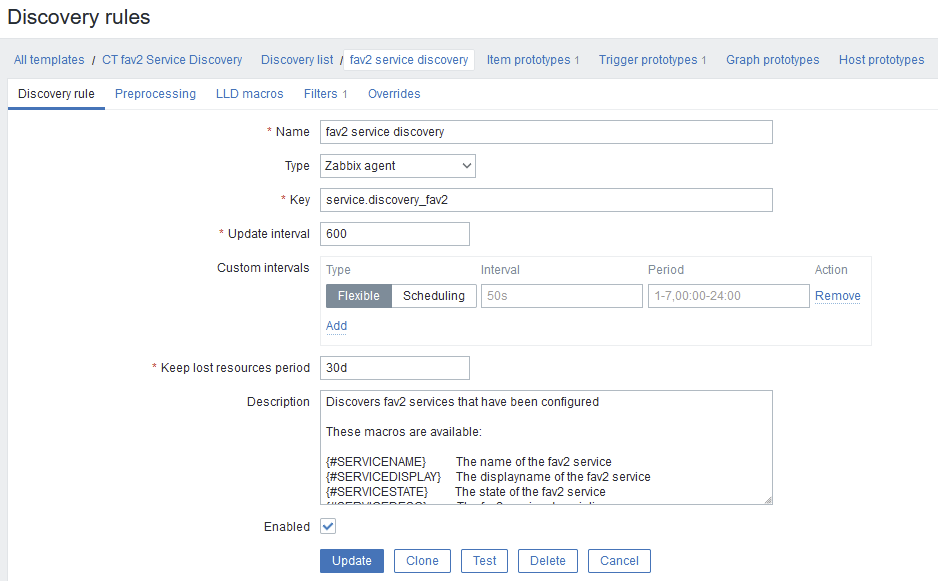938x581 pixels.
Task: Click the Period field with 1-7,00:00-24:00 placeholder
Action: click(729, 296)
